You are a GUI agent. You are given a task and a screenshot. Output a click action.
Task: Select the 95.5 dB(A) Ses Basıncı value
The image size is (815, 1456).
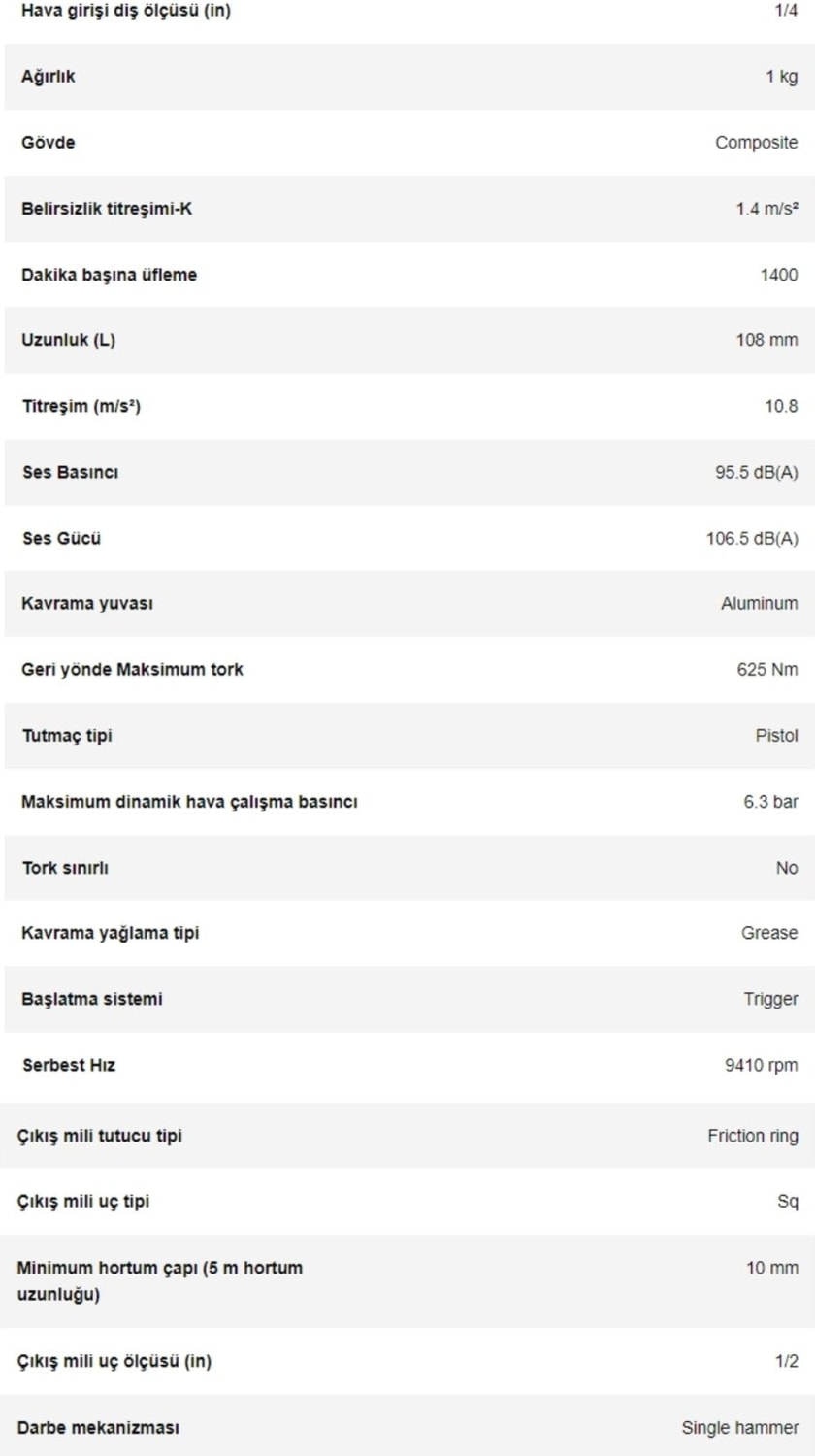756,473
